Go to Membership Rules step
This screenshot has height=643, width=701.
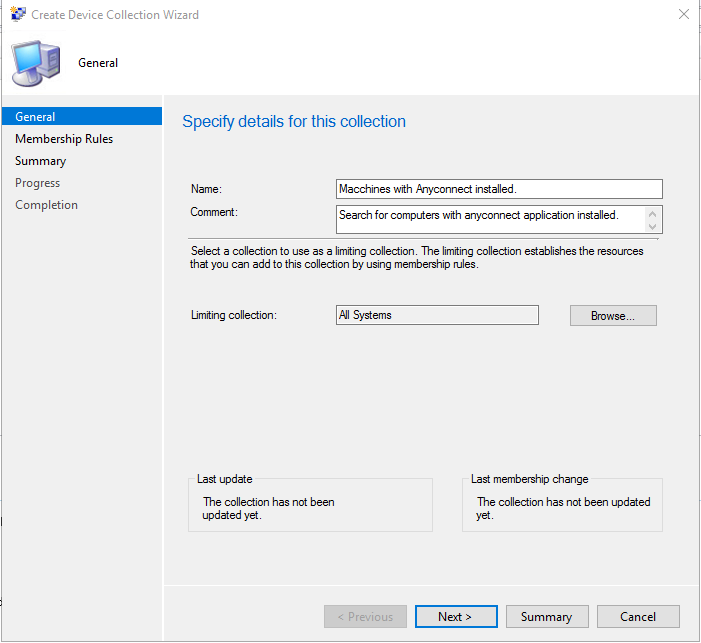(64, 139)
